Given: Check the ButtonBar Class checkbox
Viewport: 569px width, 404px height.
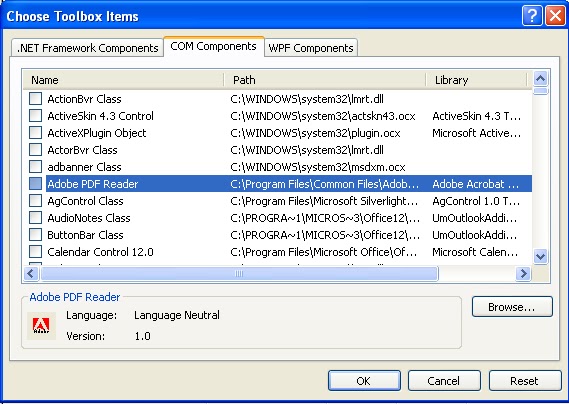Looking at the screenshot, I should (35, 235).
